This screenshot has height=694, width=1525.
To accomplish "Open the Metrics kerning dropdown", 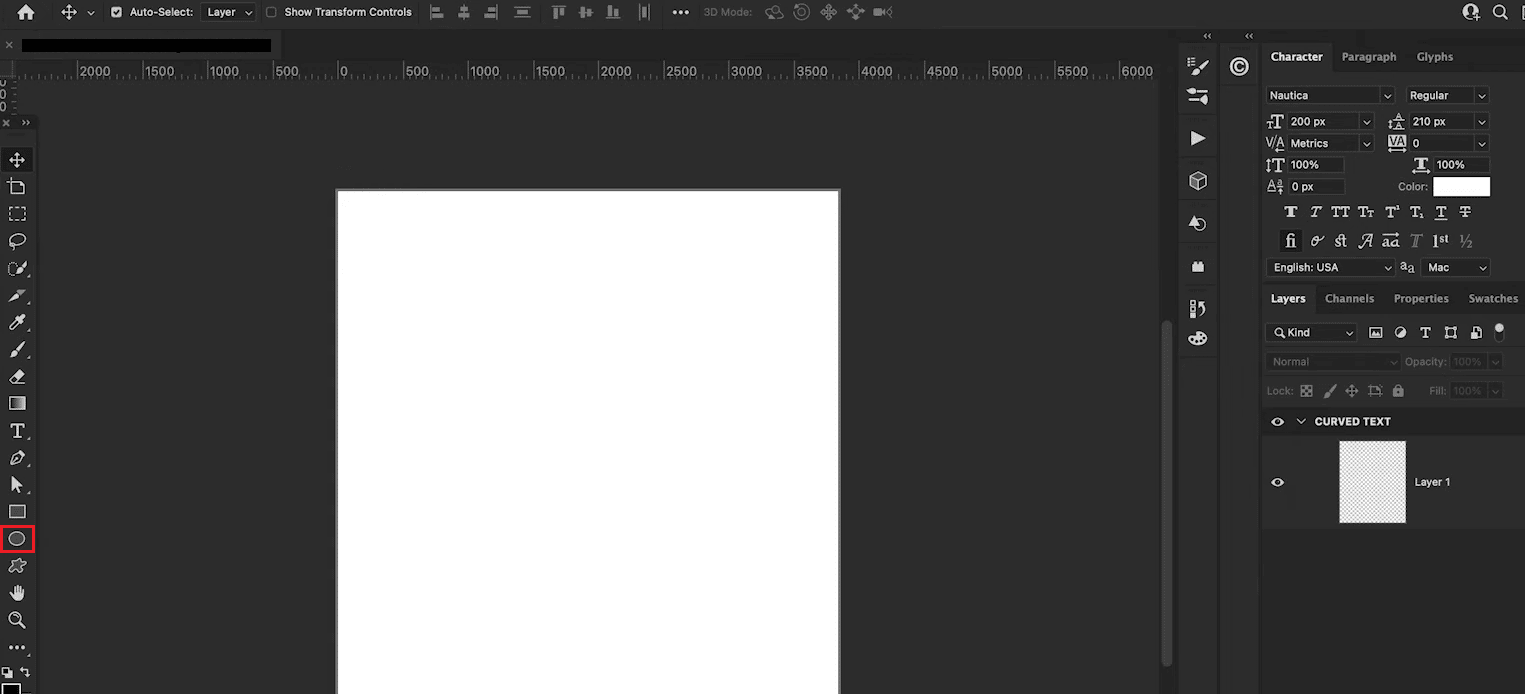I will tap(1330, 143).
